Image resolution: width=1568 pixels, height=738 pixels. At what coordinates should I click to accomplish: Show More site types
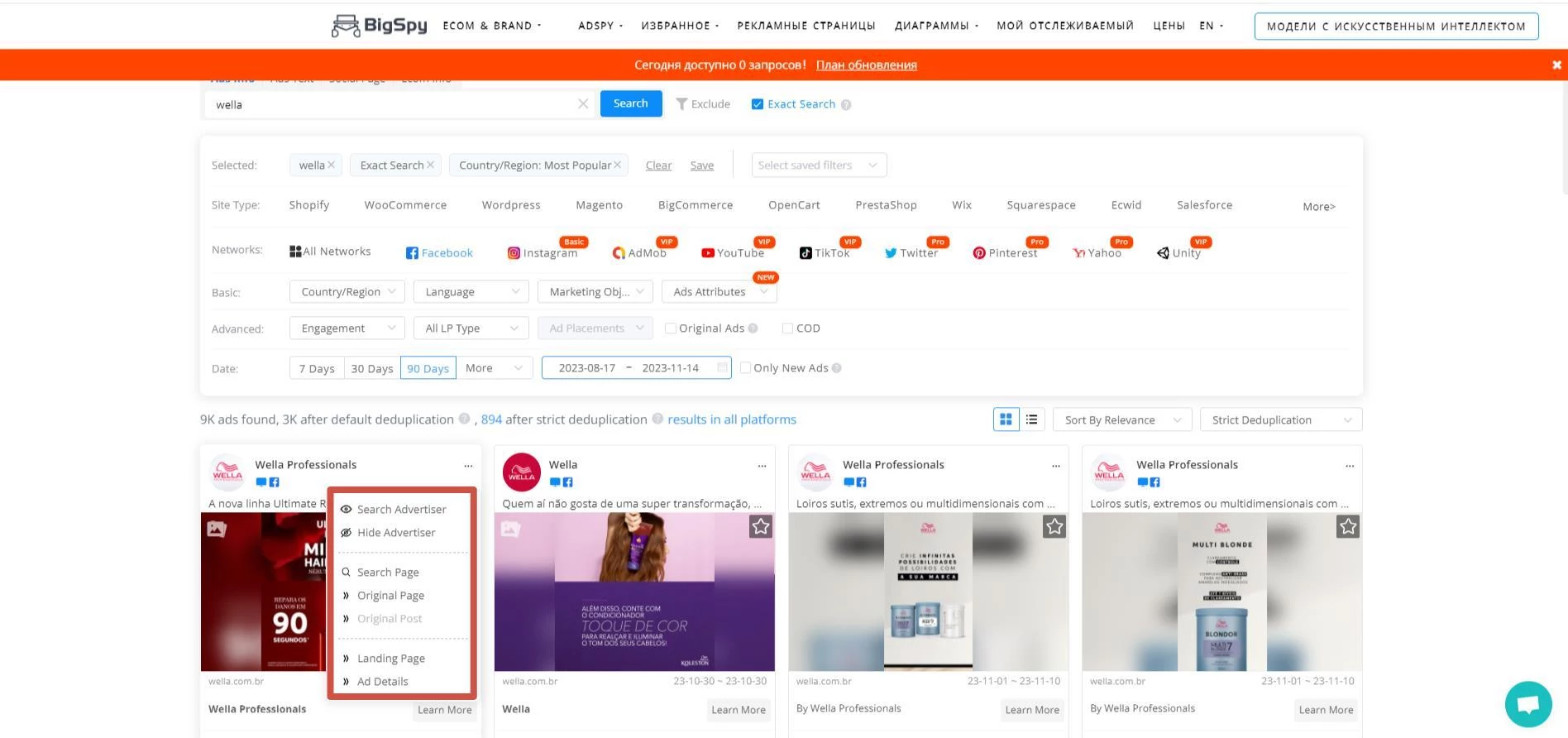point(1319,206)
